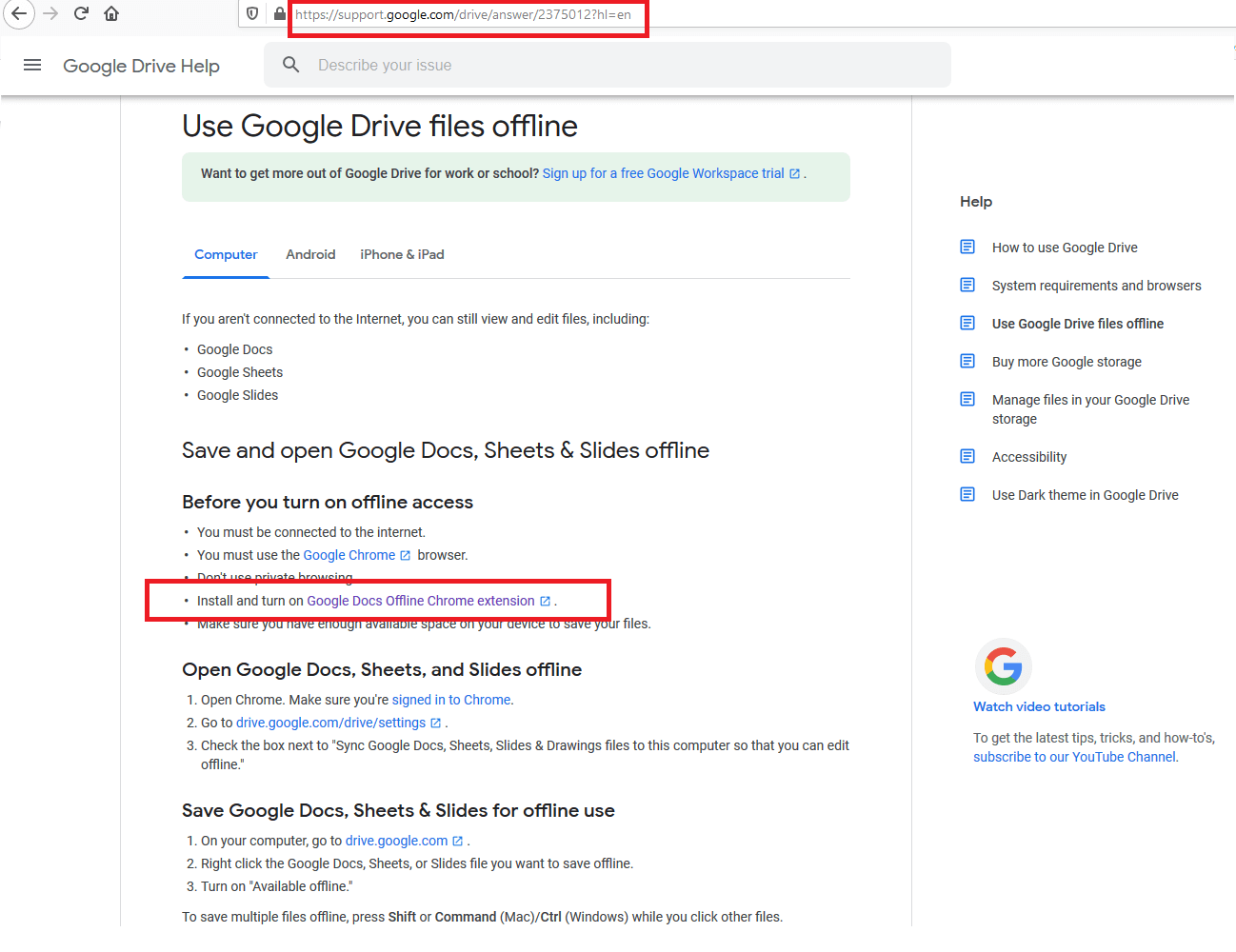Open Buy more Google storage article
The width and height of the screenshot is (1236, 952).
(x=1067, y=362)
